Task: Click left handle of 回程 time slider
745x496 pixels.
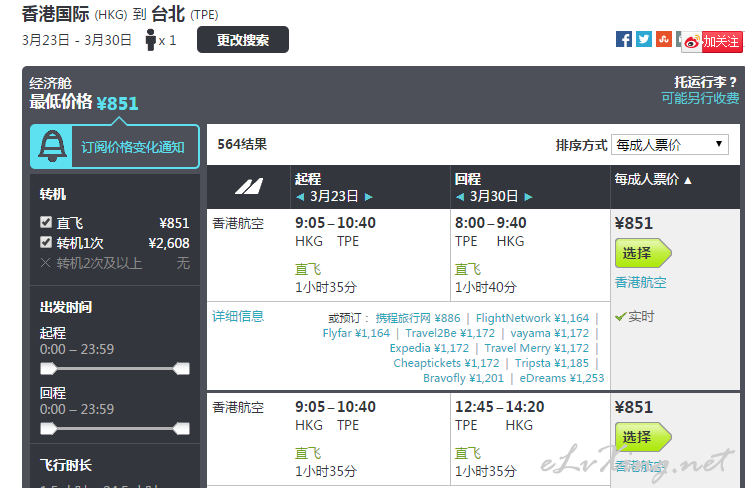Action: [x=48, y=429]
